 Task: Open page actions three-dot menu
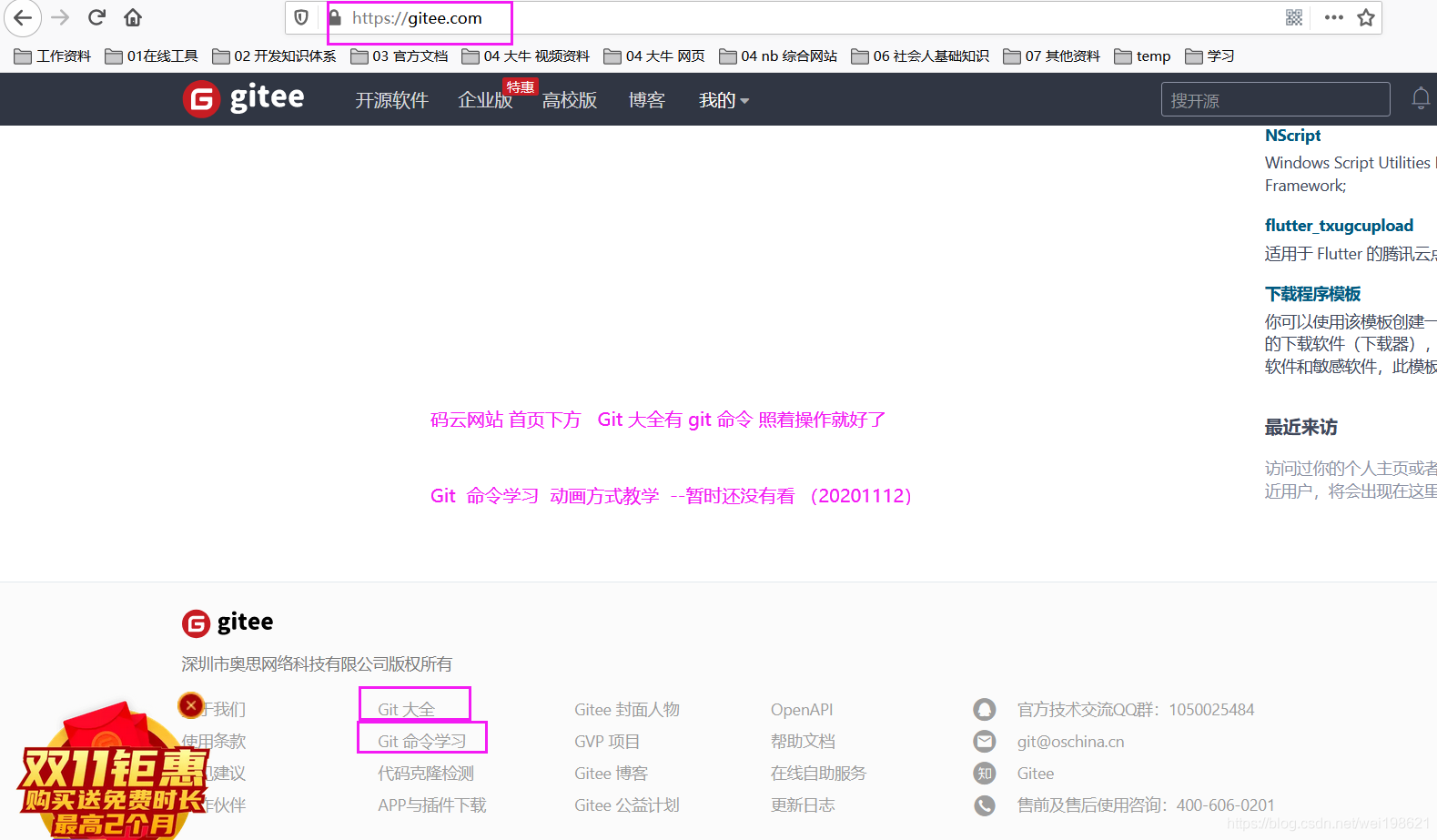coord(1333,17)
